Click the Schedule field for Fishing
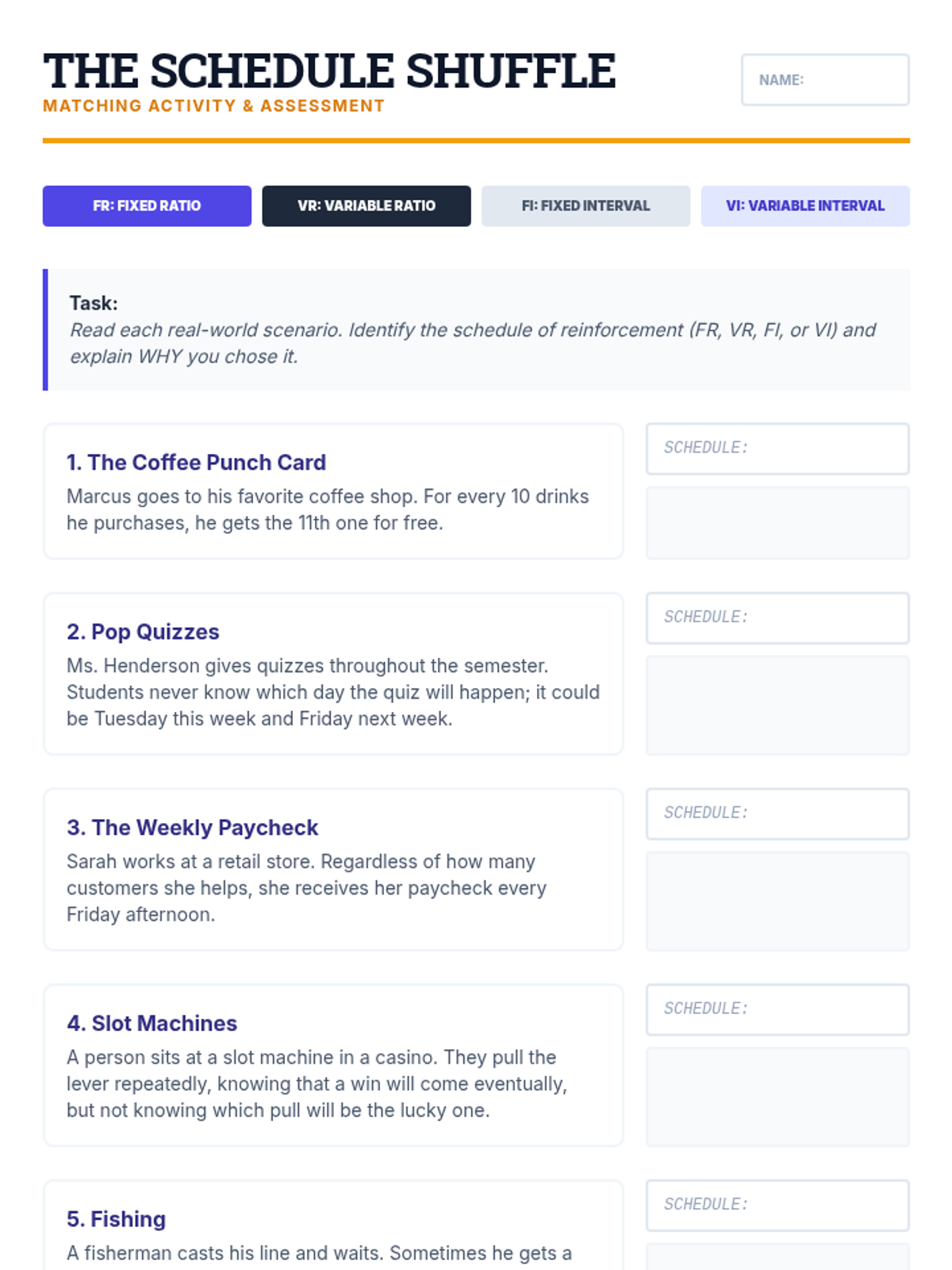 coord(777,1205)
